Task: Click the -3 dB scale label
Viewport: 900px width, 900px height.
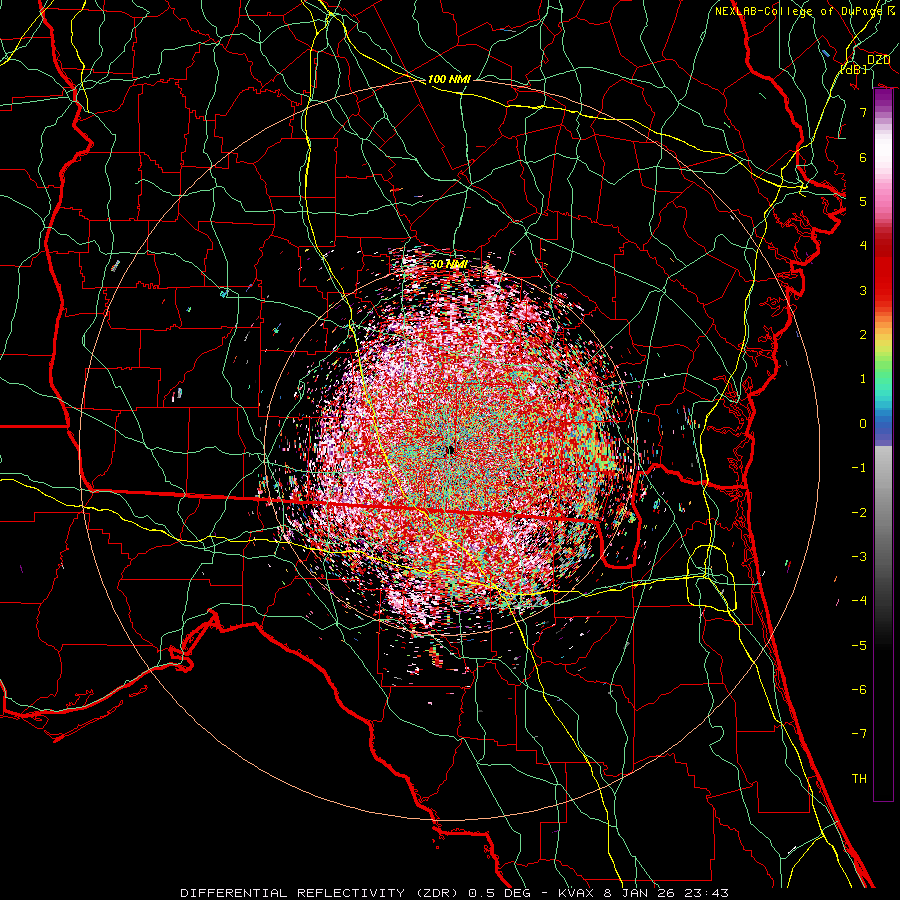Action: coord(859,556)
